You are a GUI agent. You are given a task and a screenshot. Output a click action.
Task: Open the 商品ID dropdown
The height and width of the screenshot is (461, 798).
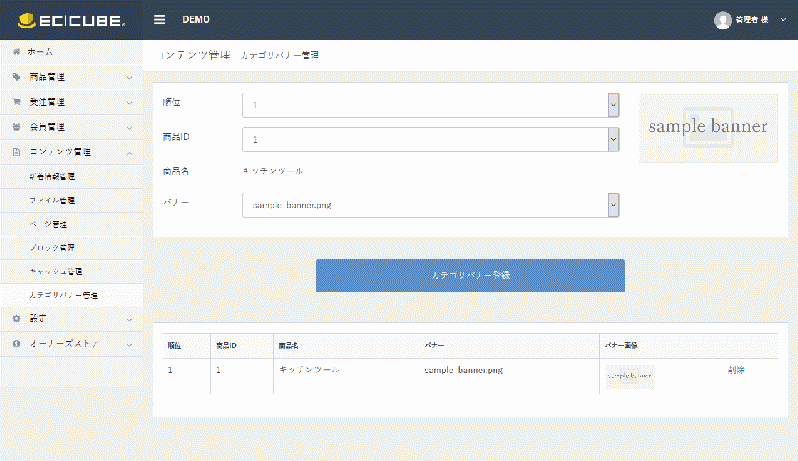point(431,140)
